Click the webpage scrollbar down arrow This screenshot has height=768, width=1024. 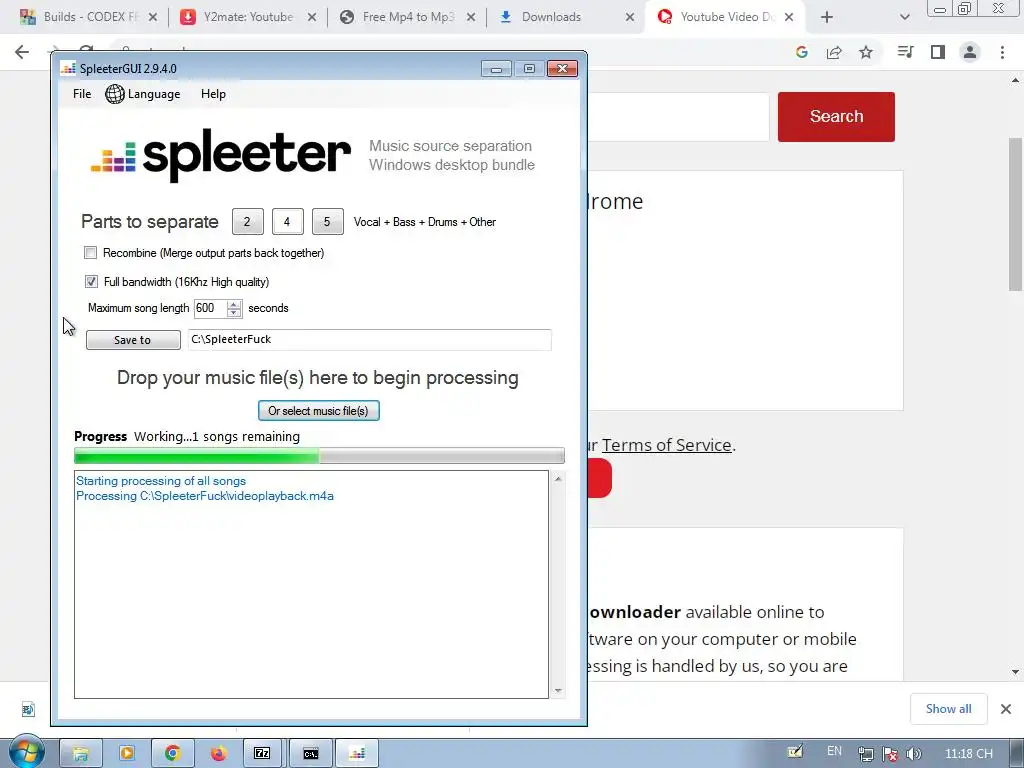point(1016,672)
